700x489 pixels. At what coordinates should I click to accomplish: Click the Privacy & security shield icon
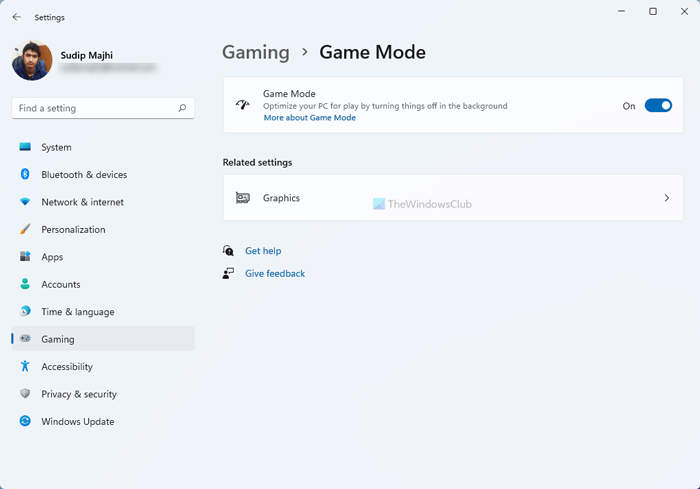[x=25, y=394]
